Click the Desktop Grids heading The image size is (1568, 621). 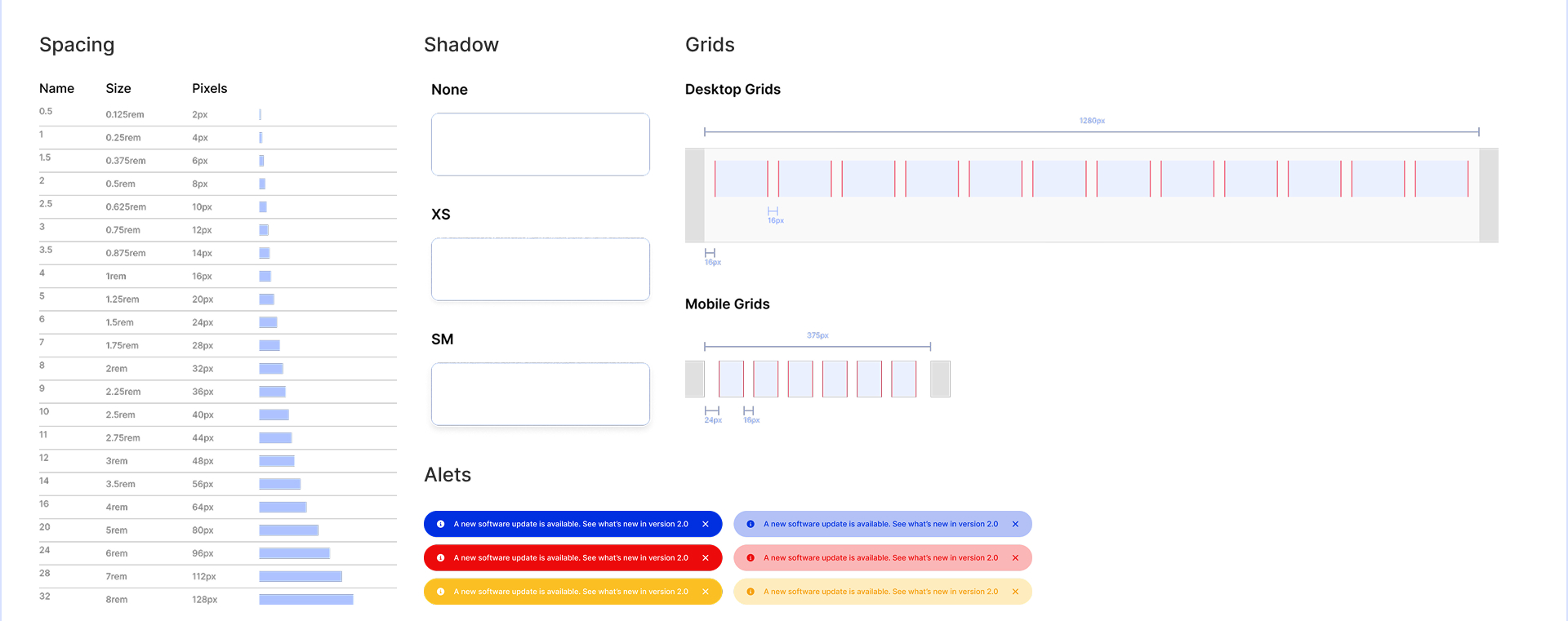coord(733,90)
